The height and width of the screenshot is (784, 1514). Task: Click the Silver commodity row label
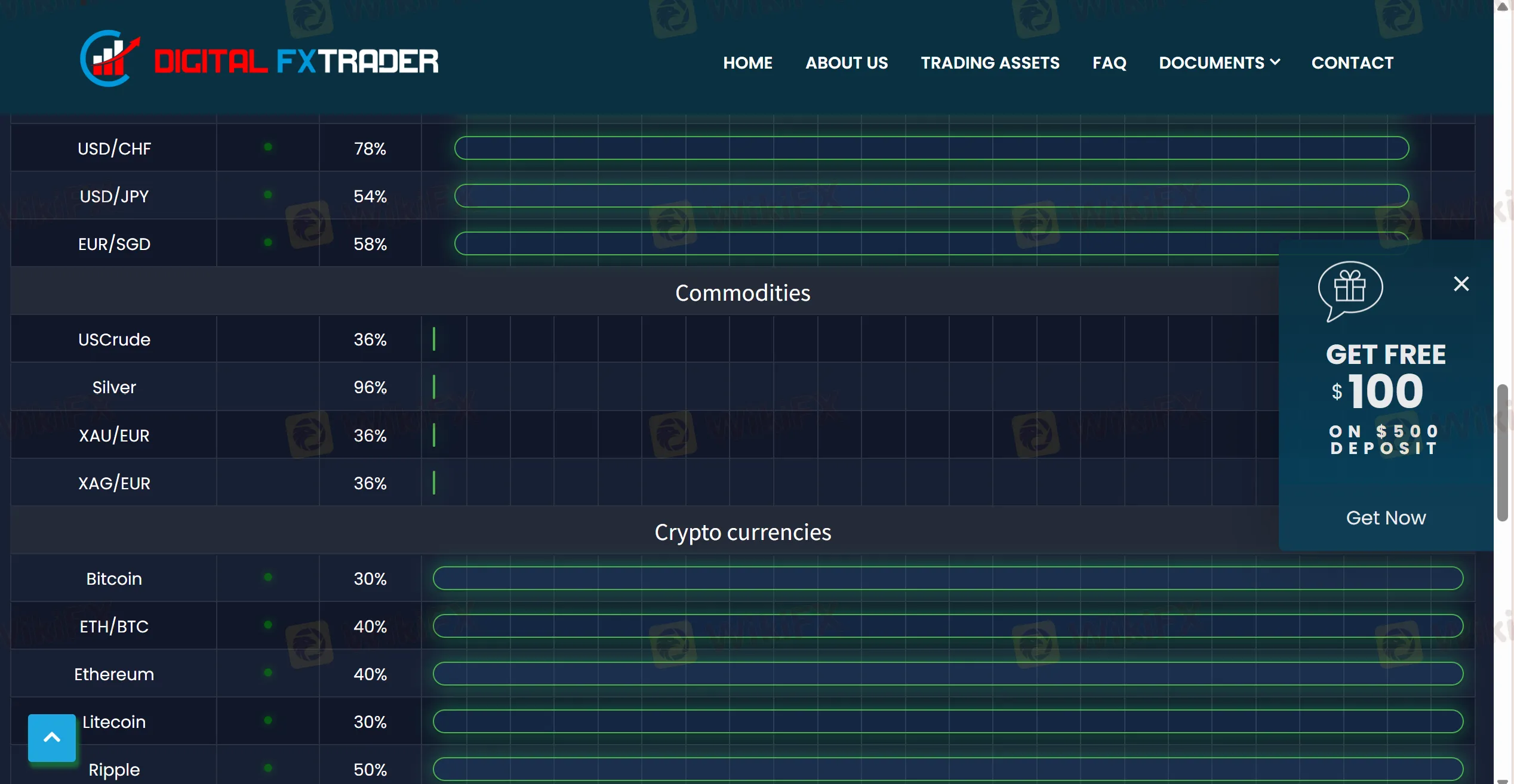pyautogui.click(x=114, y=387)
